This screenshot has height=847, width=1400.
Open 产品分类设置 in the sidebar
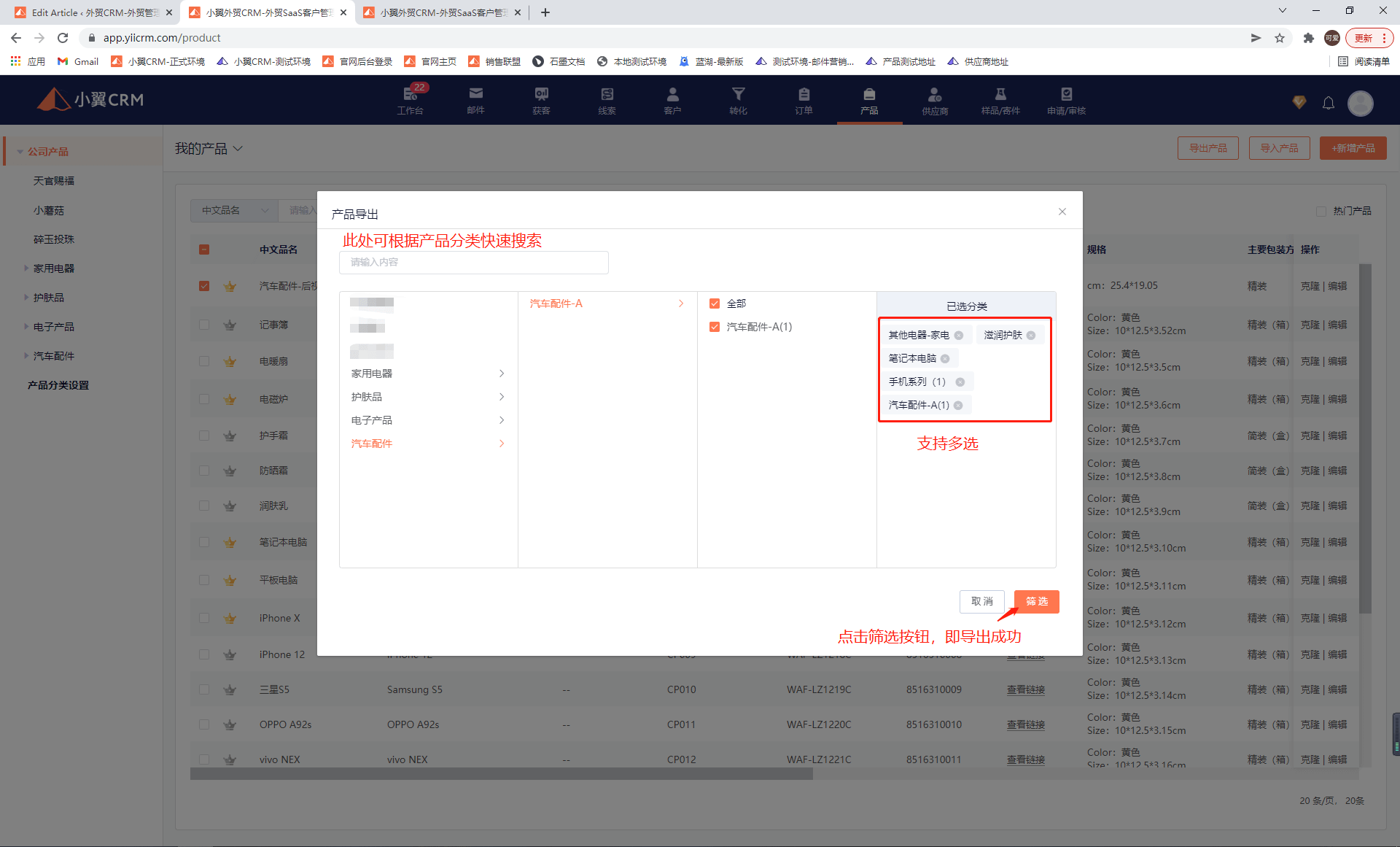tap(58, 385)
